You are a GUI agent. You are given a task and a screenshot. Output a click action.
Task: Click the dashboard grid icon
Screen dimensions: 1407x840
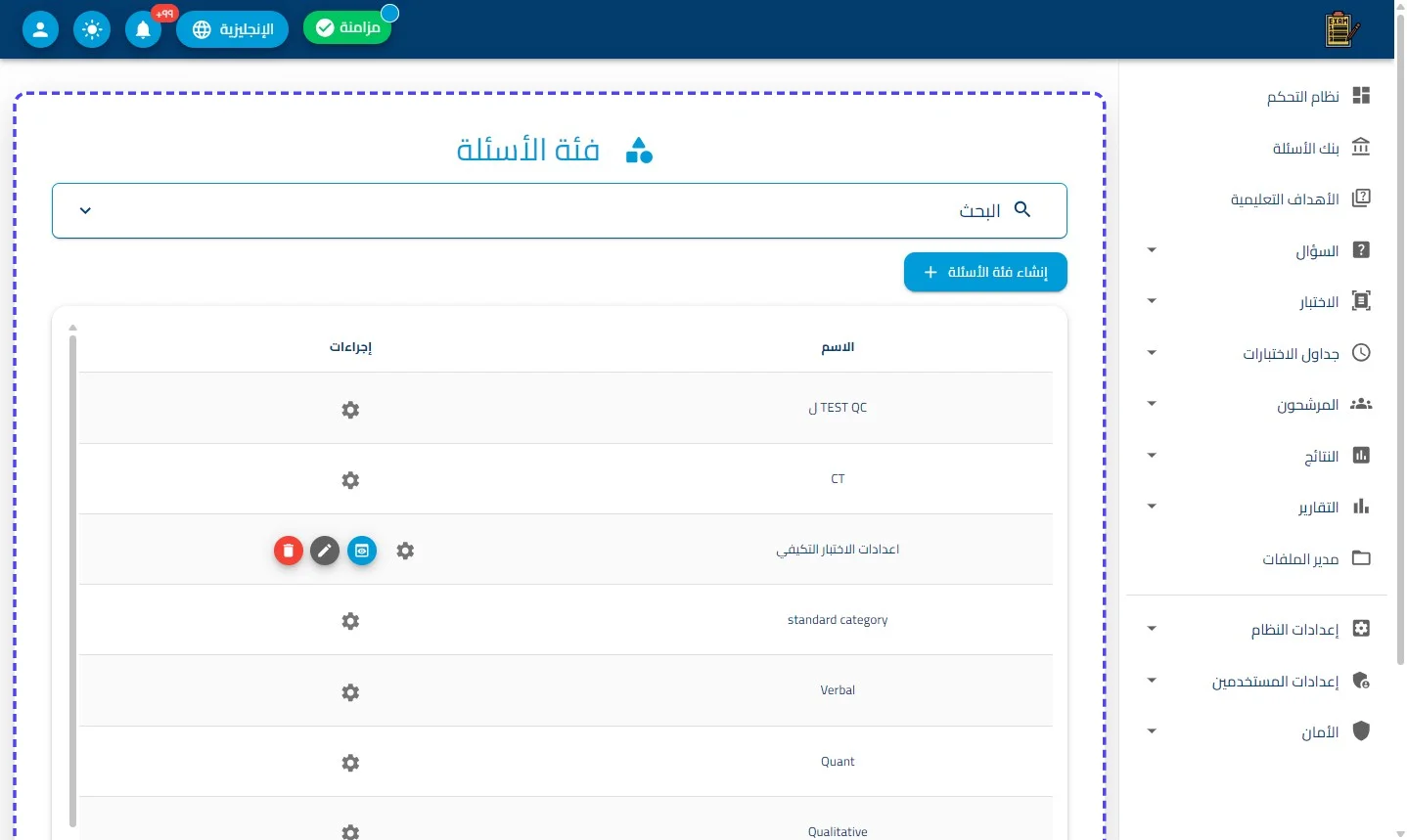tap(1361, 95)
